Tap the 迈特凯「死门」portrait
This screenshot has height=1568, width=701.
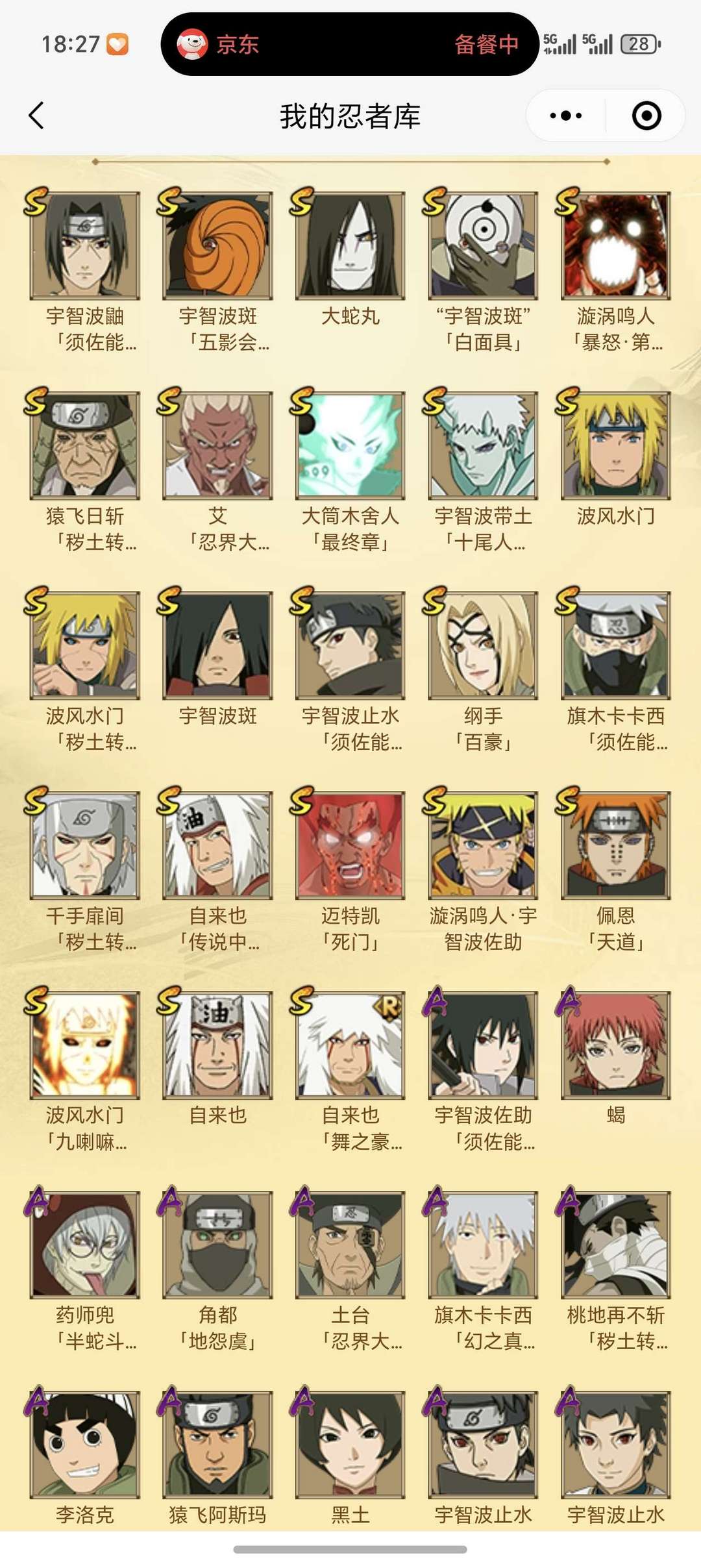pyautogui.click(x=350, y=845)
